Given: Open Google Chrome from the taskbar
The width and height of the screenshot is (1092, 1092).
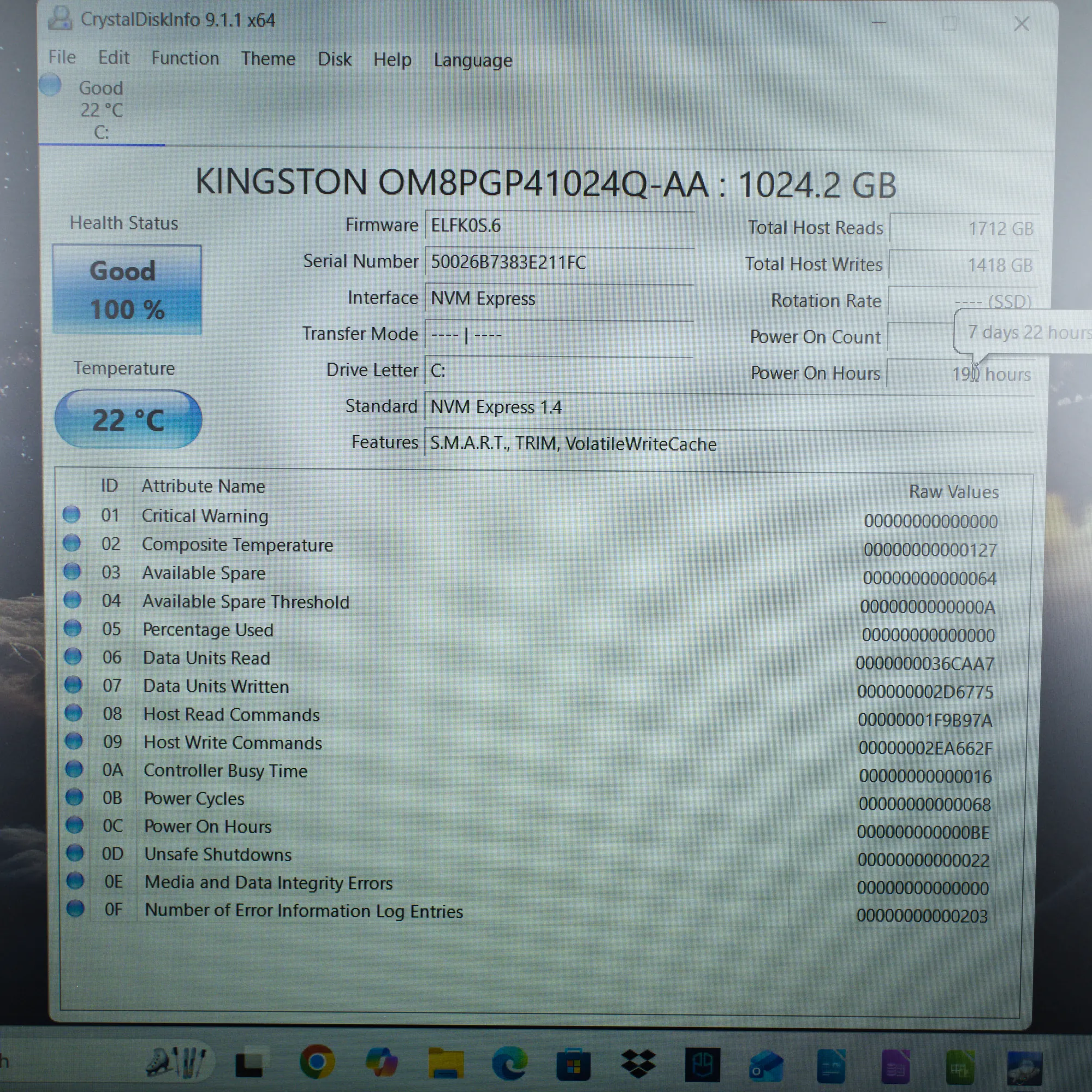Looking at the screenshot, I should (317, 1061).
